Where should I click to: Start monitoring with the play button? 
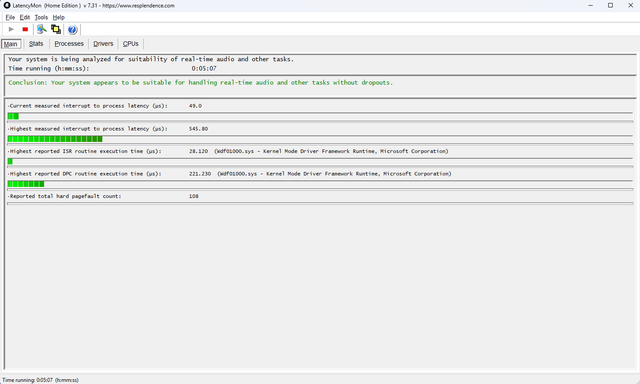(x=11, y=29)
